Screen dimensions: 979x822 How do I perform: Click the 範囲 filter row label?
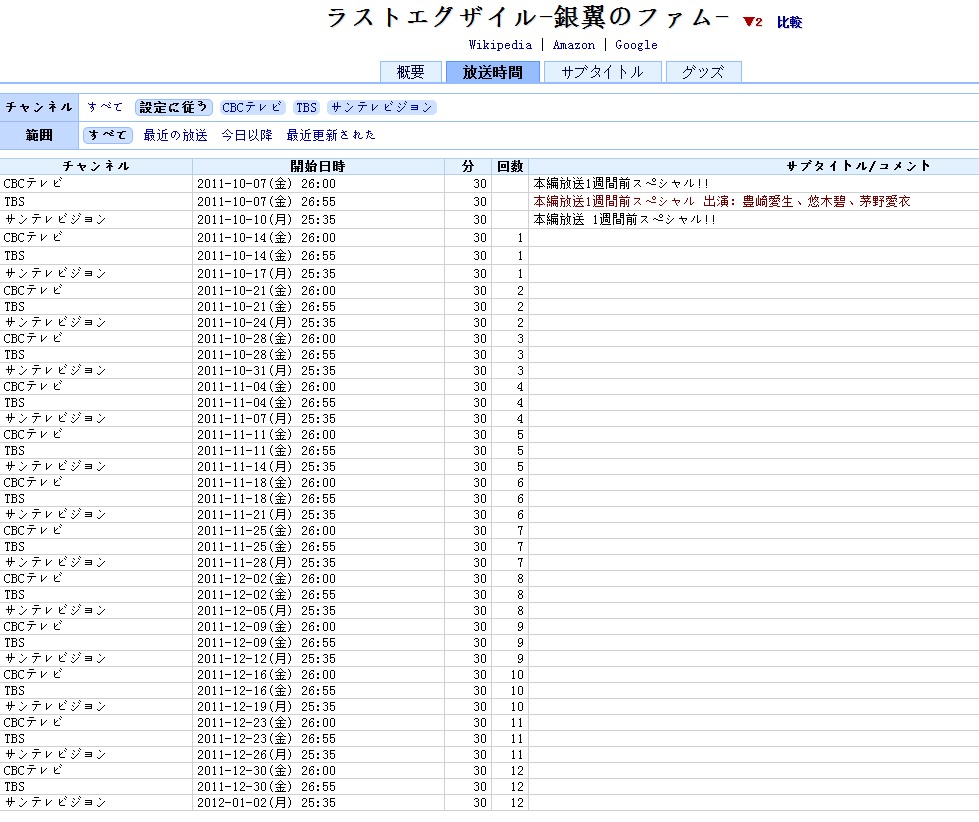click(39, 135)
